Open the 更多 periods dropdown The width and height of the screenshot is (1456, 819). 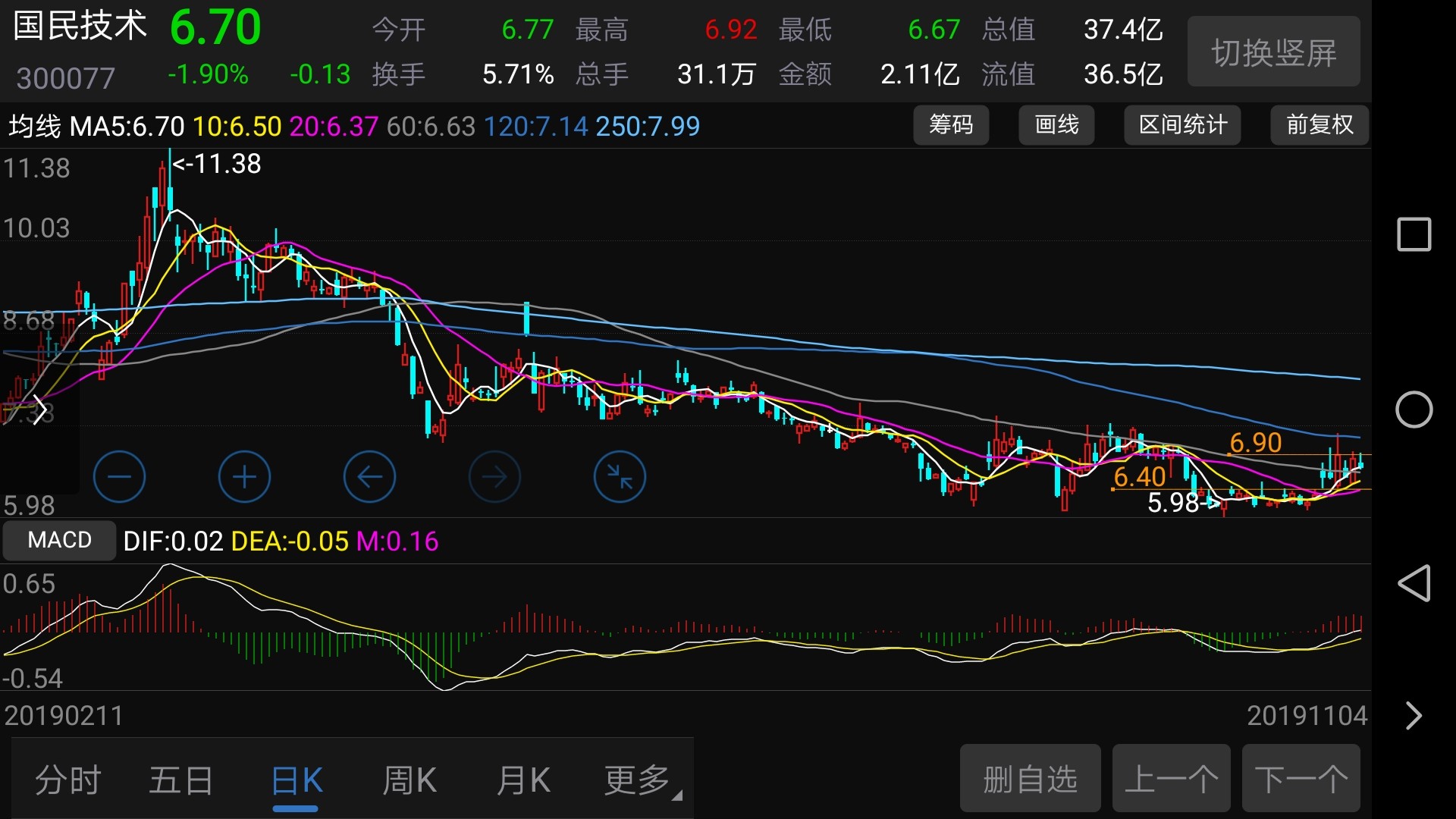[642, 780]
